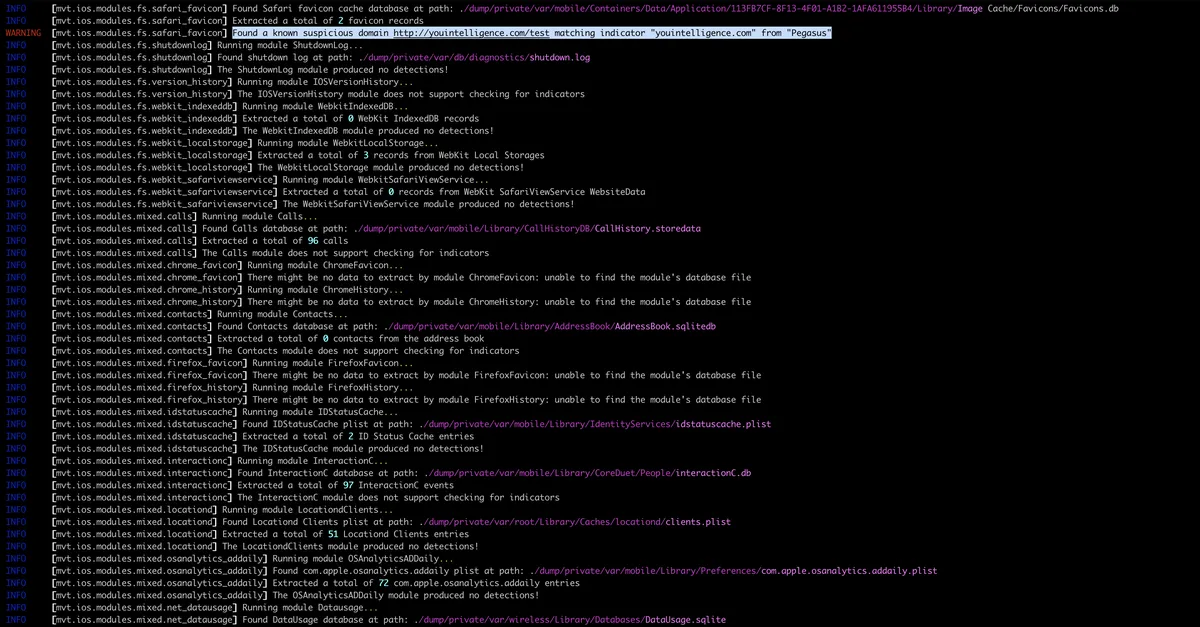Click the 96 calls count value
Viewport: 1200px width, 627px height.
click(x=312, y=240)
